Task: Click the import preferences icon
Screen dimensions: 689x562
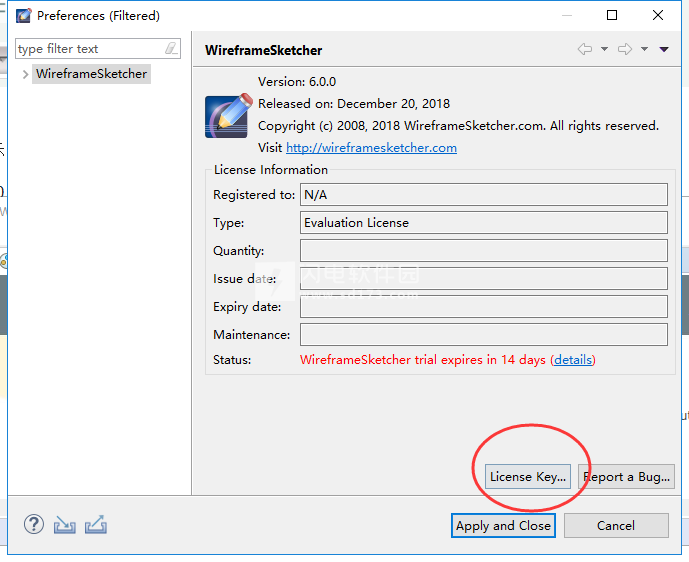Action: [65, 525]
